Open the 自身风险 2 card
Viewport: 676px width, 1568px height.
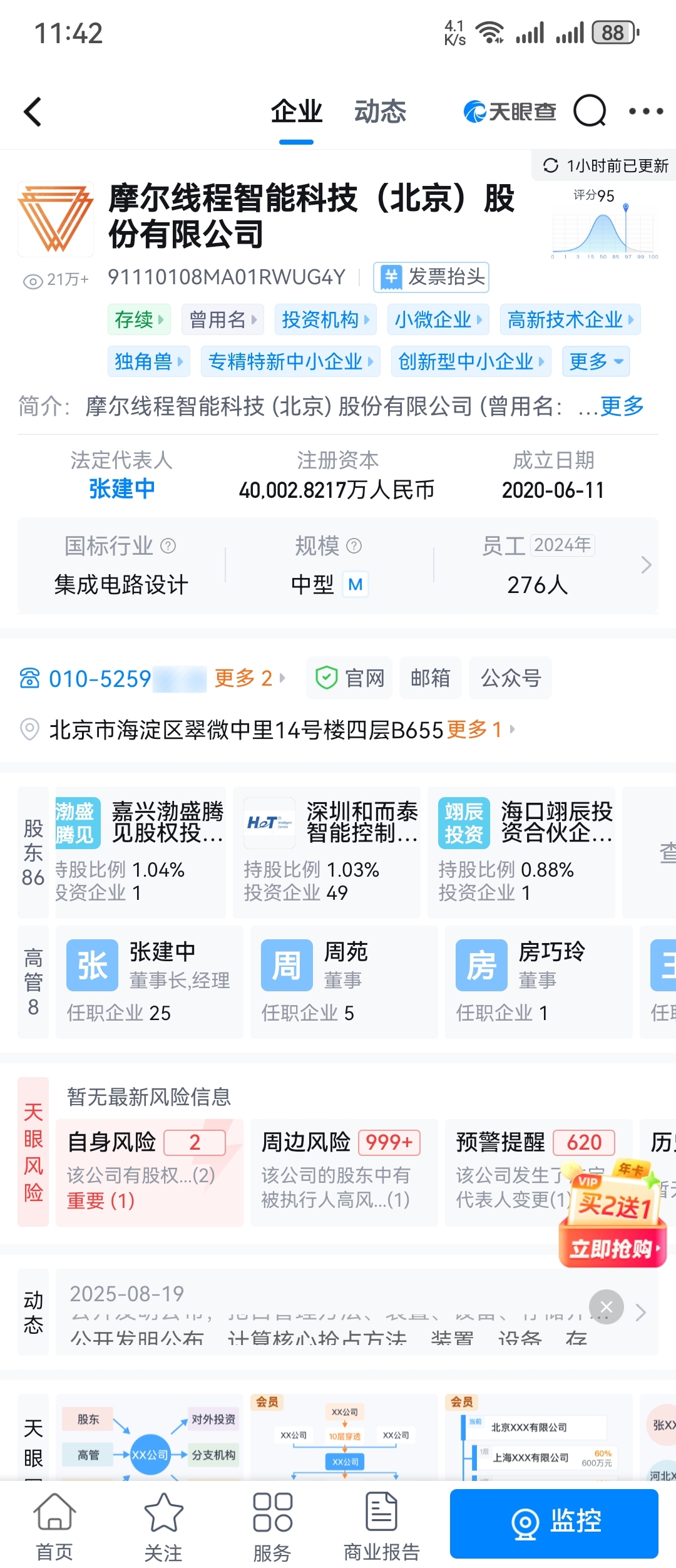click(150, 1172)
